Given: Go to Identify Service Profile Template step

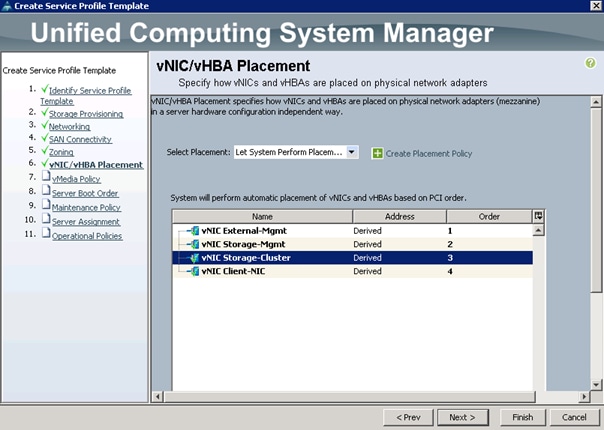Looking at the screenshot, I should [x=86, y=96].
